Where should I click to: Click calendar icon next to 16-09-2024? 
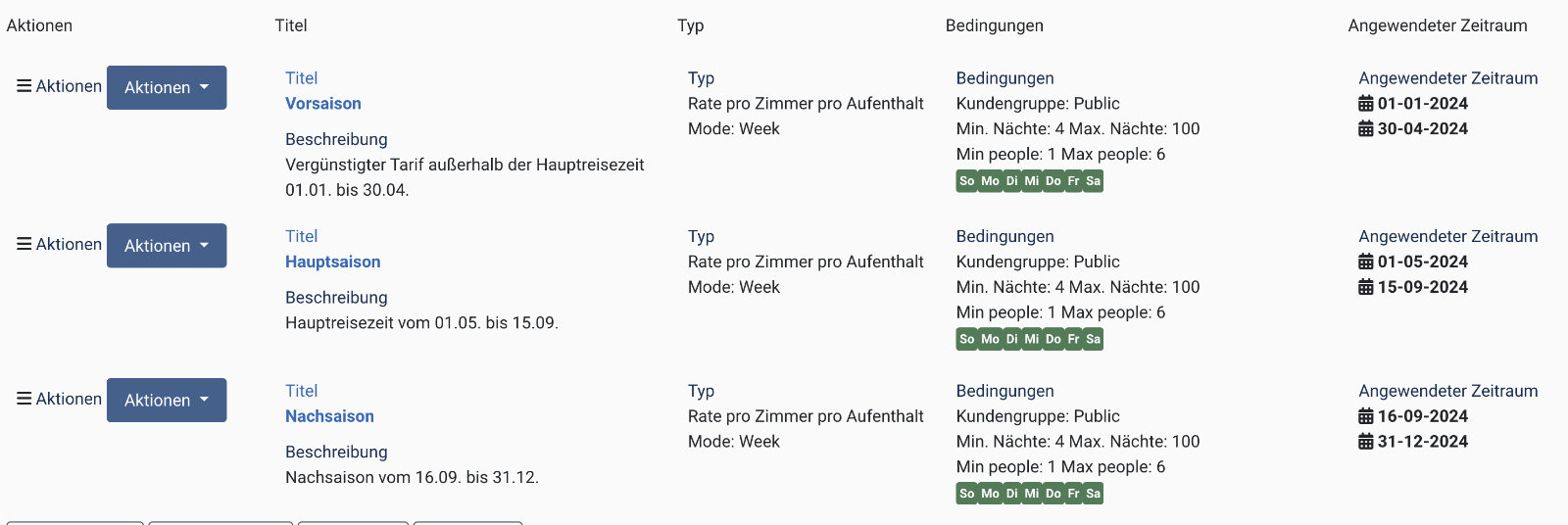1365,416
